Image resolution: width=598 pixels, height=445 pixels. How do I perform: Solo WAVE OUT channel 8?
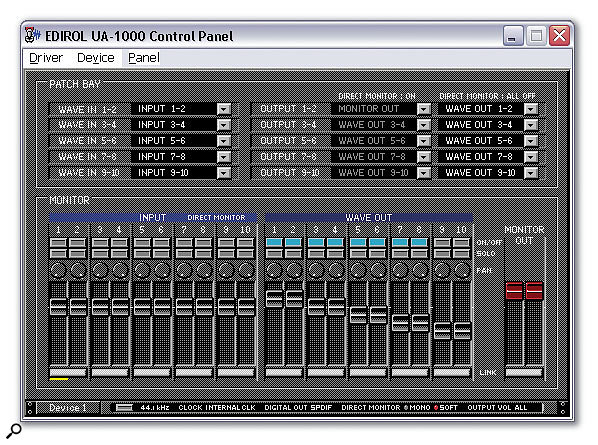pos(419,253)
